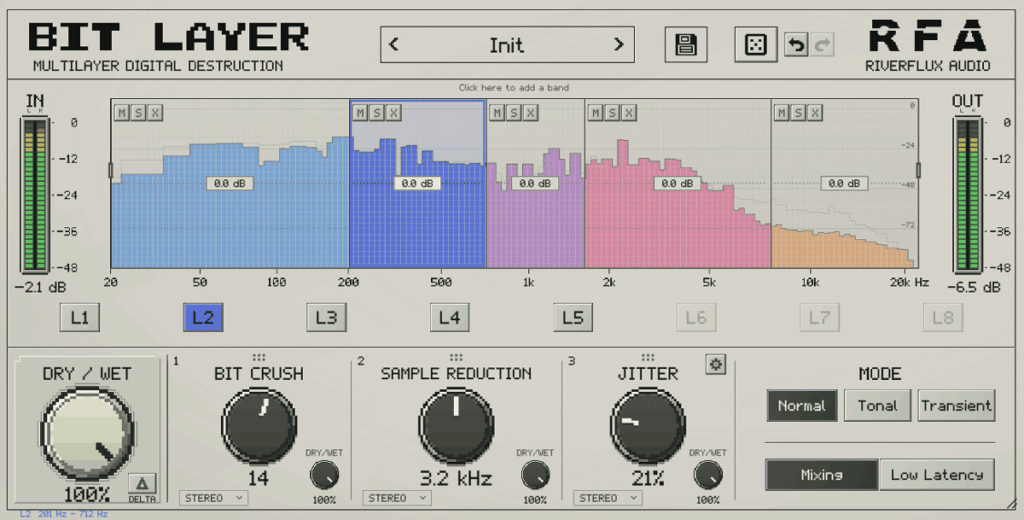The height and width of the screenshot is (520, 1024).
Task: Click the 3.2 kHz value readout
Action: 456,479
